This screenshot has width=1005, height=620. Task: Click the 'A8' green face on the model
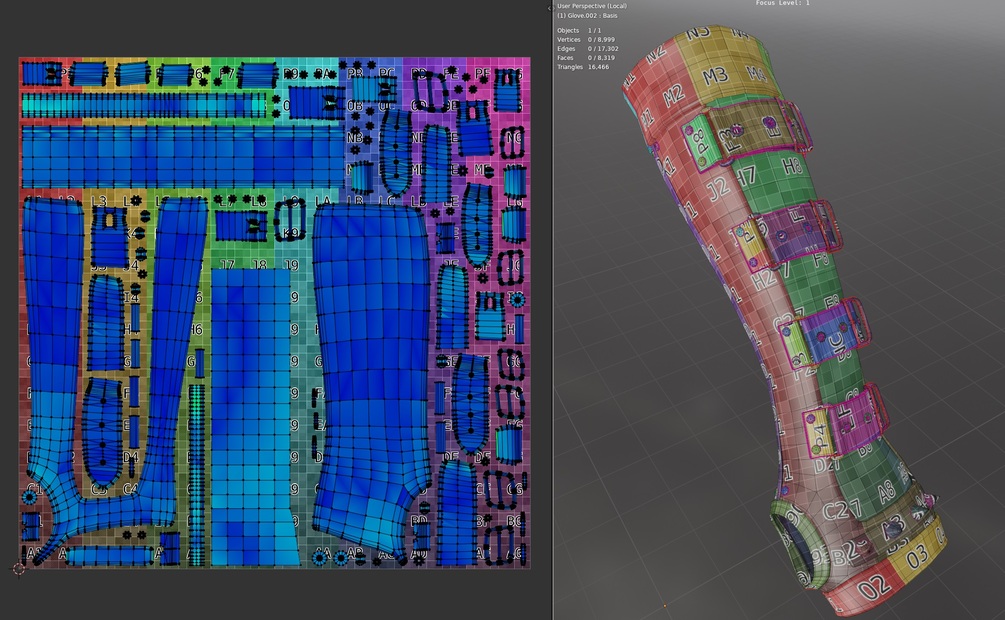tap(886, 492)
